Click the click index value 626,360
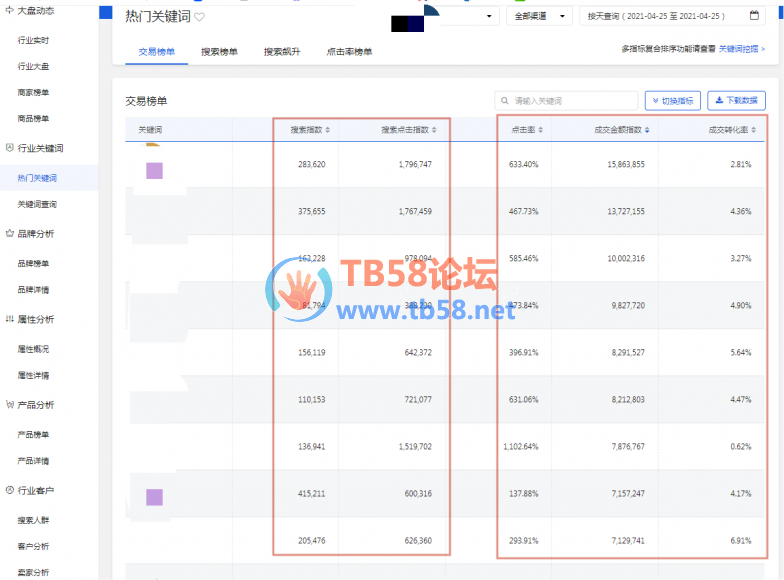Viewport: 784px width, 580px height. 418,540
